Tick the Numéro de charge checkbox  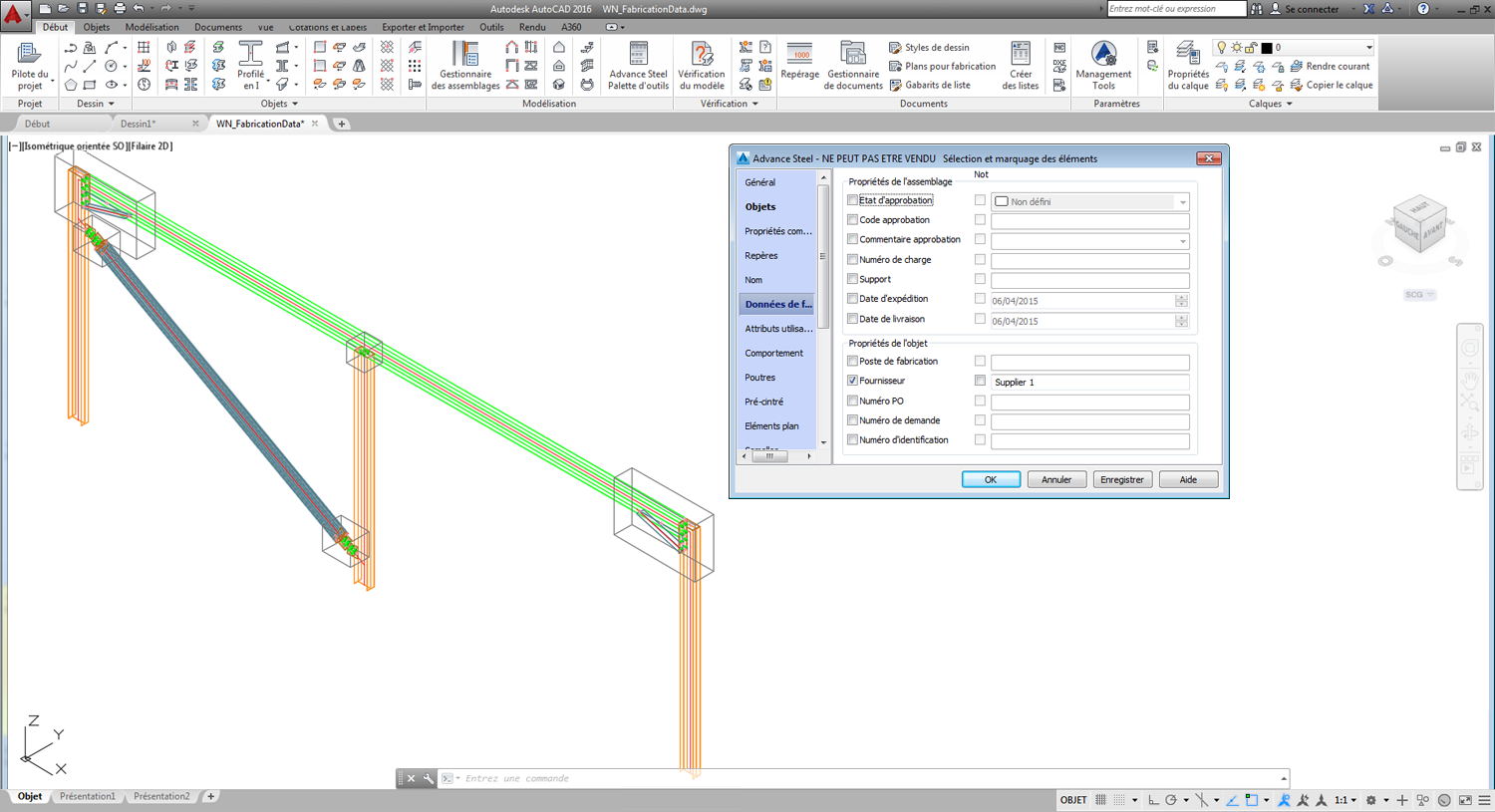[852, 260]
